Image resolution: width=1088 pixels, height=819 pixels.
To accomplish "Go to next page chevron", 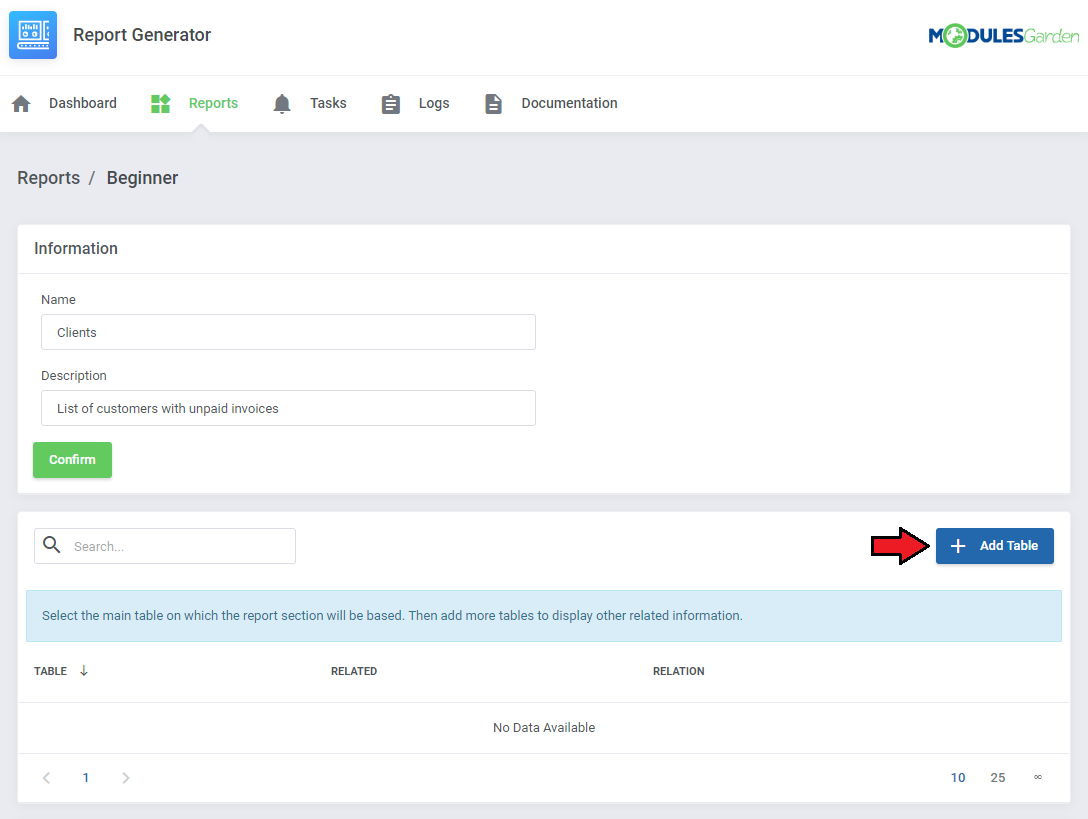I will click(x=126, y=777).
